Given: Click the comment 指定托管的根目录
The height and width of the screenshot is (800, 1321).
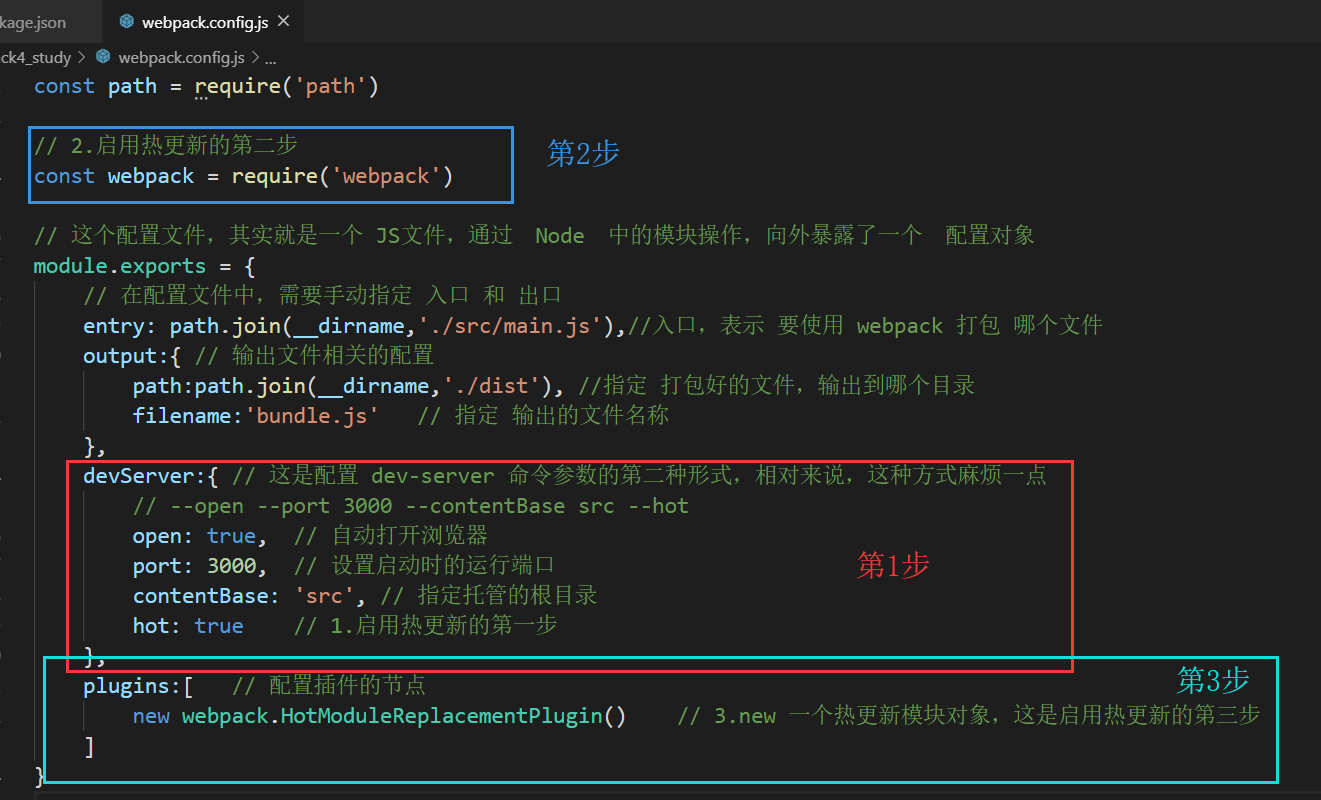Looking at the screenshot, I should click(489, 596).
